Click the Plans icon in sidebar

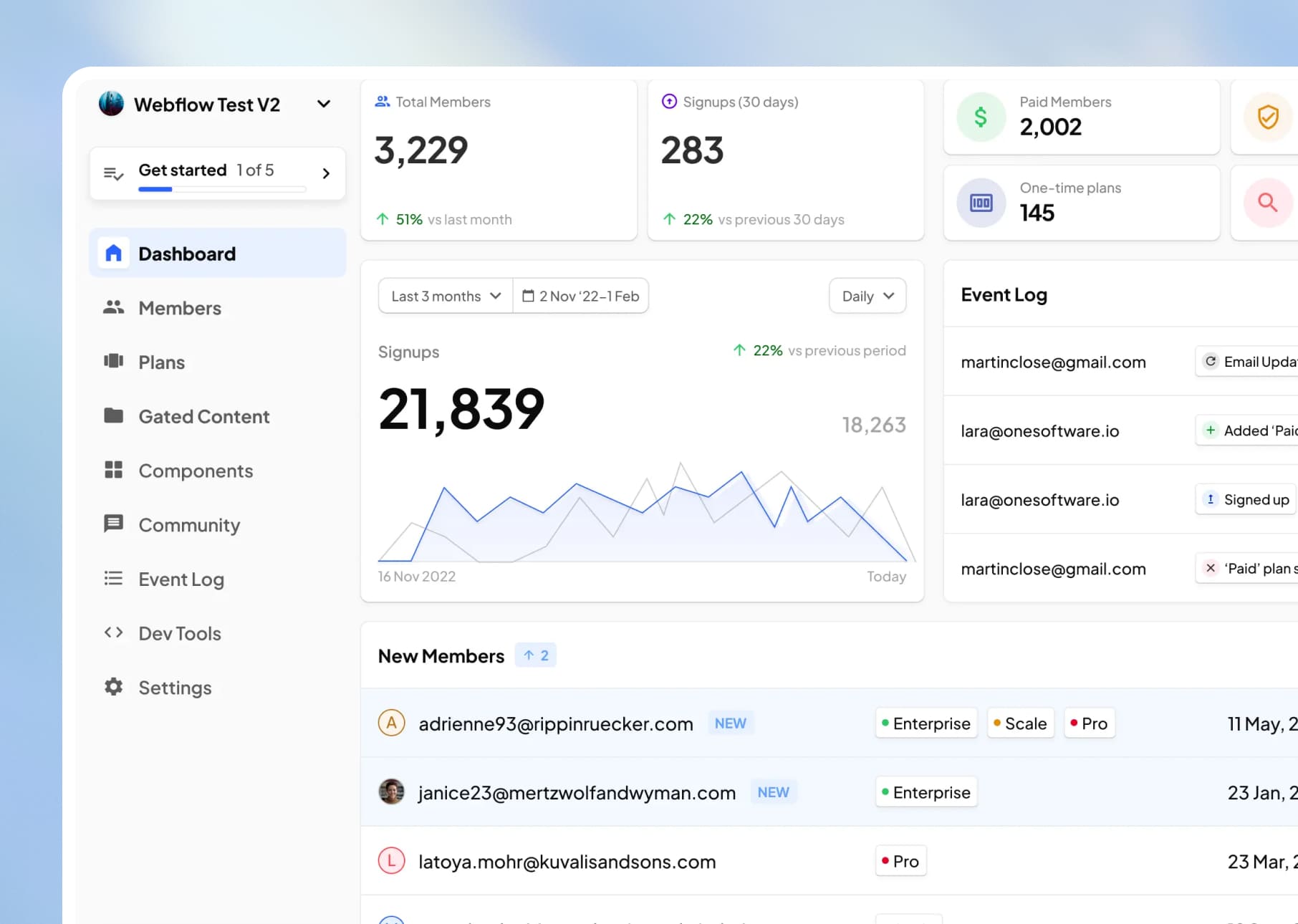[x=114, y=361]
